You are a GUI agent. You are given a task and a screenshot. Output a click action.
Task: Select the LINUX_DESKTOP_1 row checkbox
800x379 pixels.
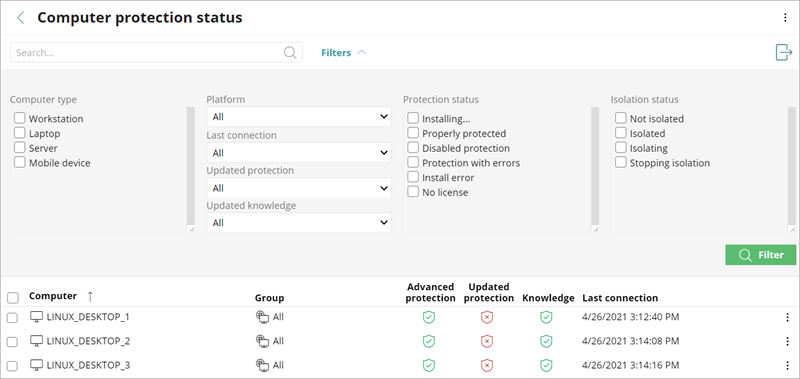click(12, 318)
